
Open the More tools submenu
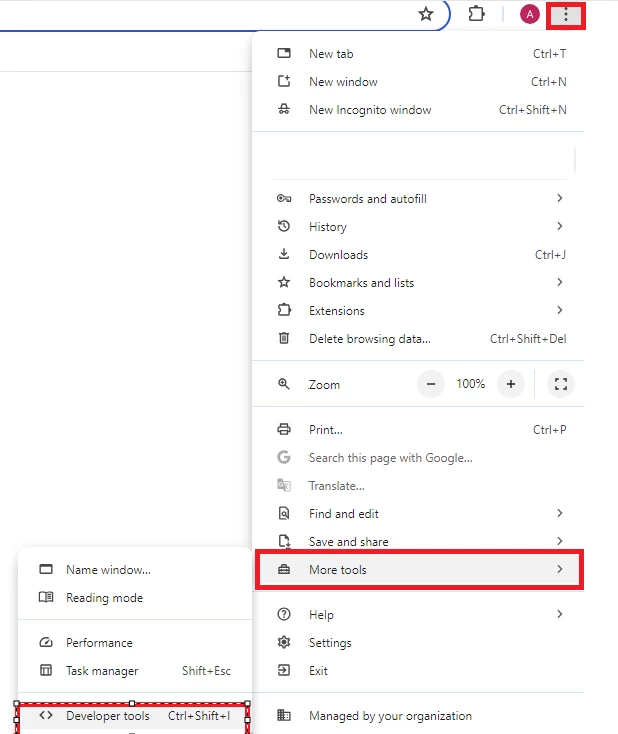click(x=419, y=570)
